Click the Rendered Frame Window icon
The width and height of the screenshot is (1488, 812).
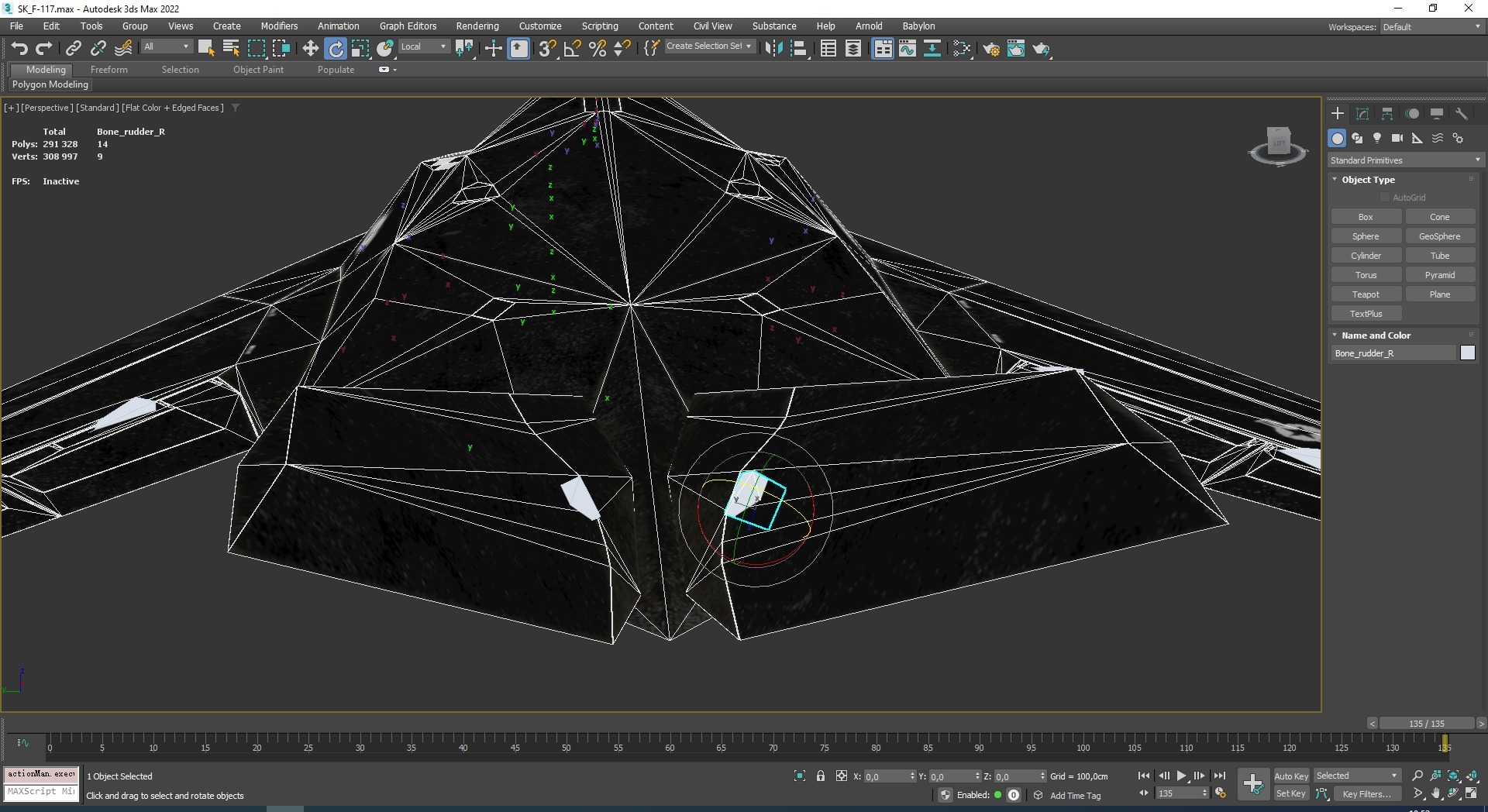(1016, 49)
